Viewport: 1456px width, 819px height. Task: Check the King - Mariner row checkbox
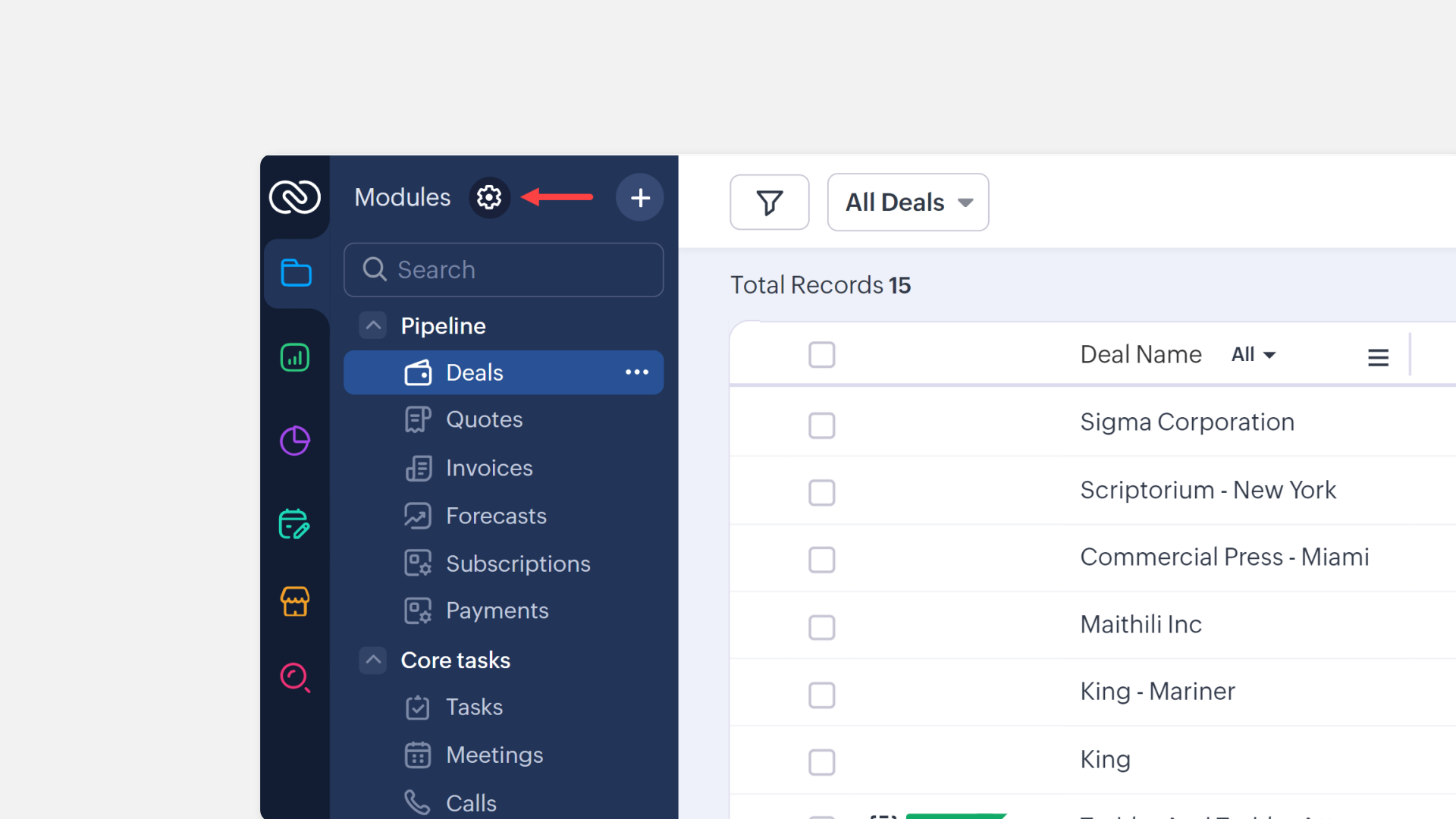point(822,695)
